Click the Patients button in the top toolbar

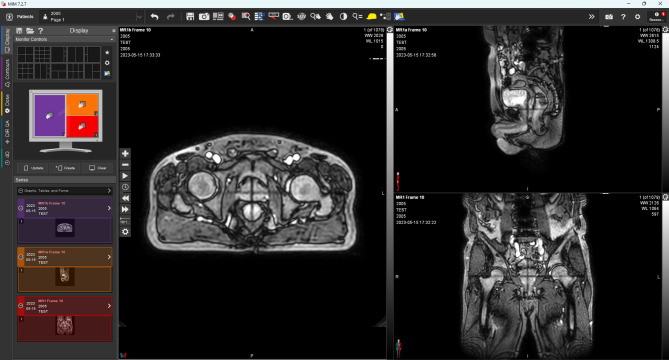(x=20, y=17)
